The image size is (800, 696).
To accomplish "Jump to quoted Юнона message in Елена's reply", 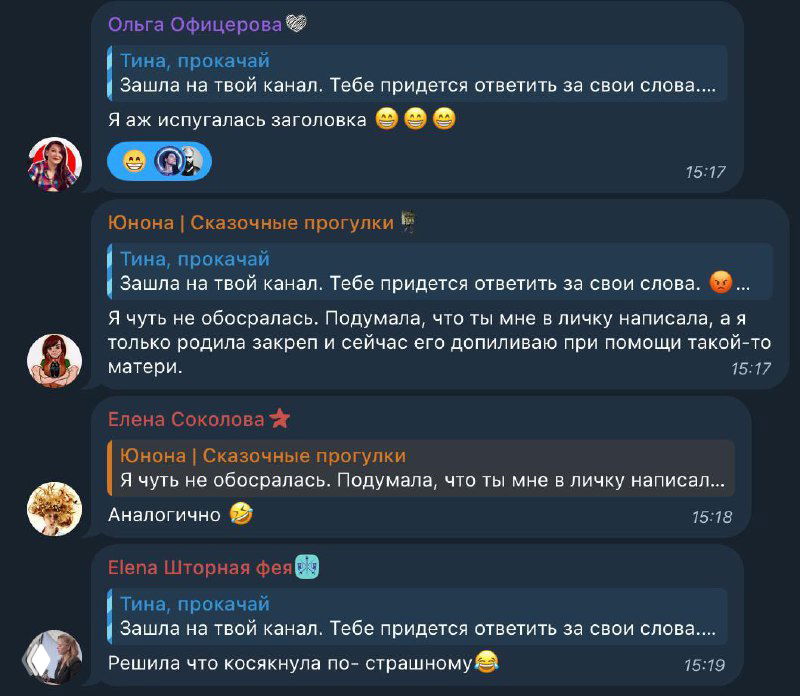I will click(421, 468).
